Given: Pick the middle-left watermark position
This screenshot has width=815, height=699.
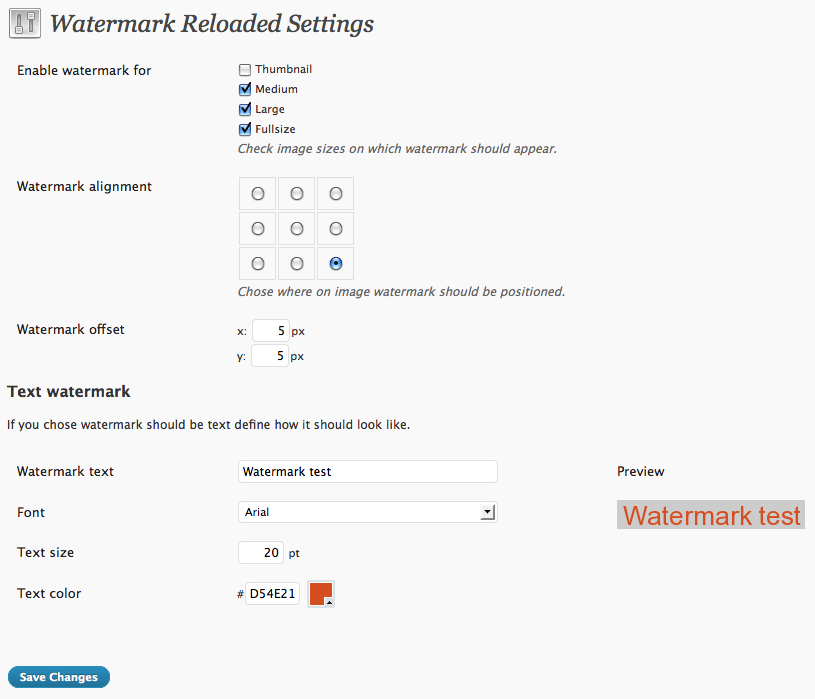Looking at the screenshot, I should (x=257, y=228).
